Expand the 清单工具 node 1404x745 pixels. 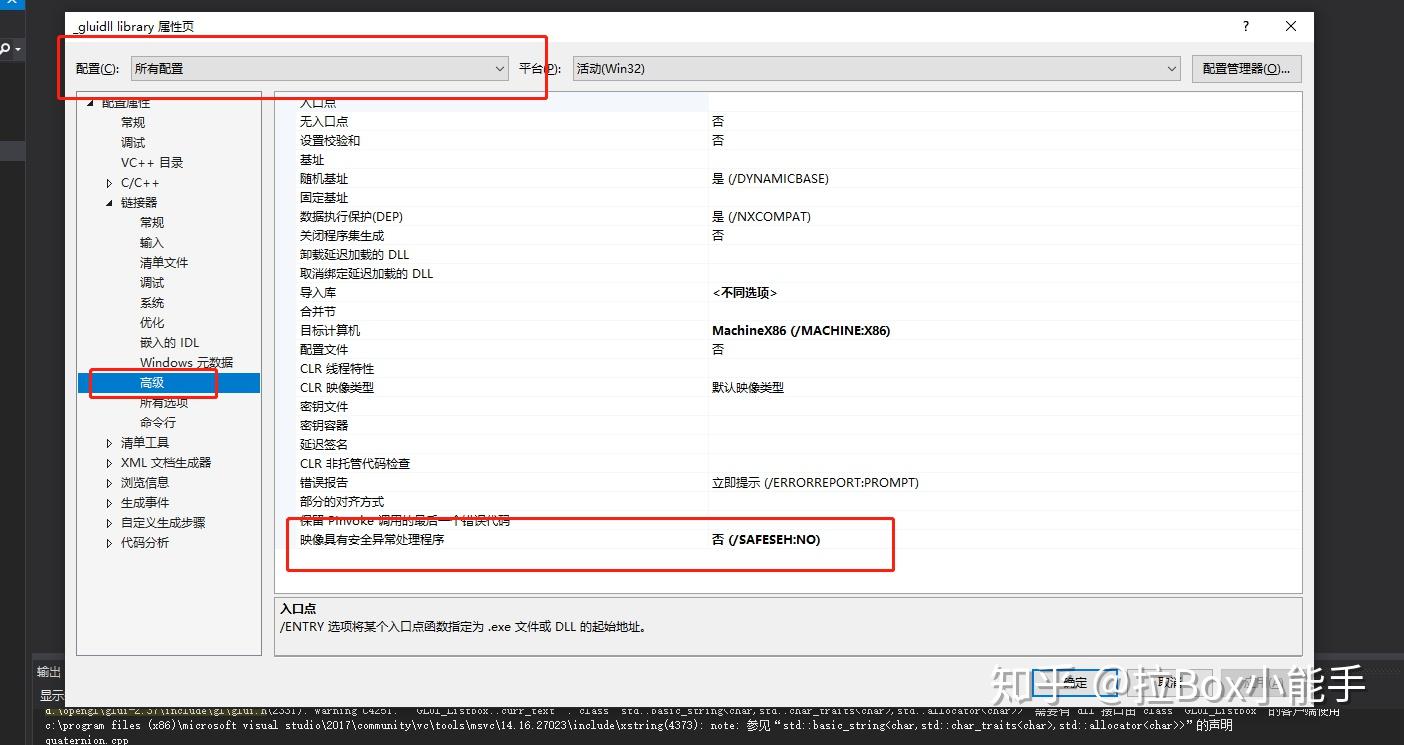point(109,442)
